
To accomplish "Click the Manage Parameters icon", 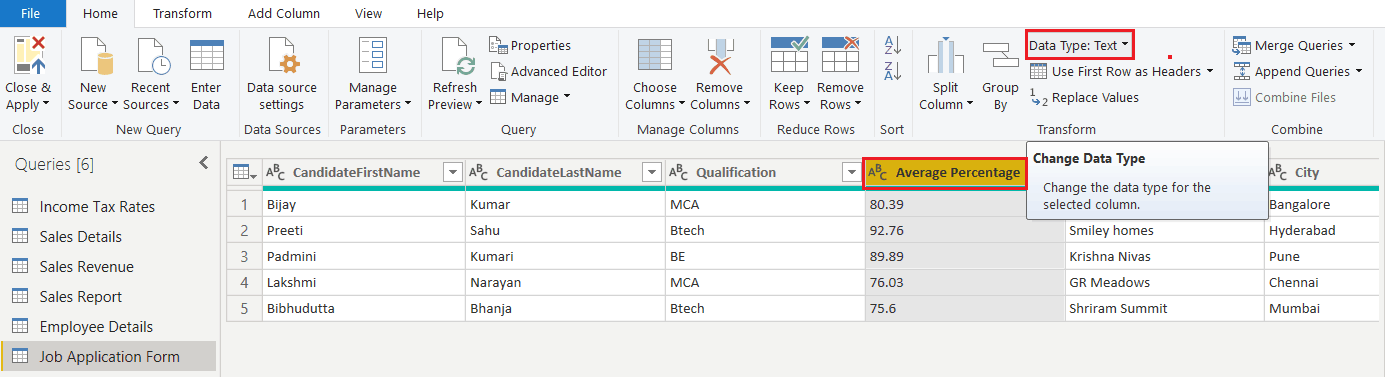I will [x=373, y=56].
